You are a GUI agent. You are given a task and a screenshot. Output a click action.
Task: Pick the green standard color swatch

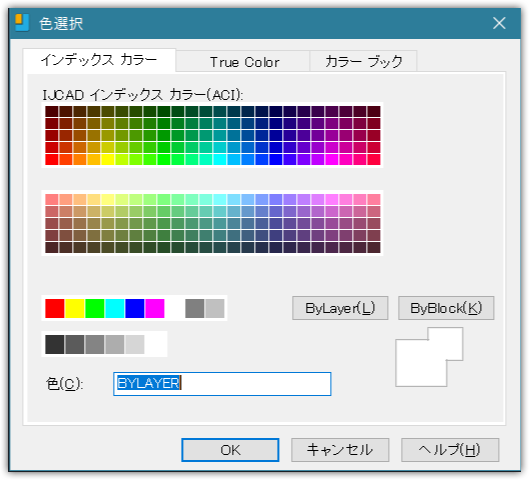coord(95,308)
